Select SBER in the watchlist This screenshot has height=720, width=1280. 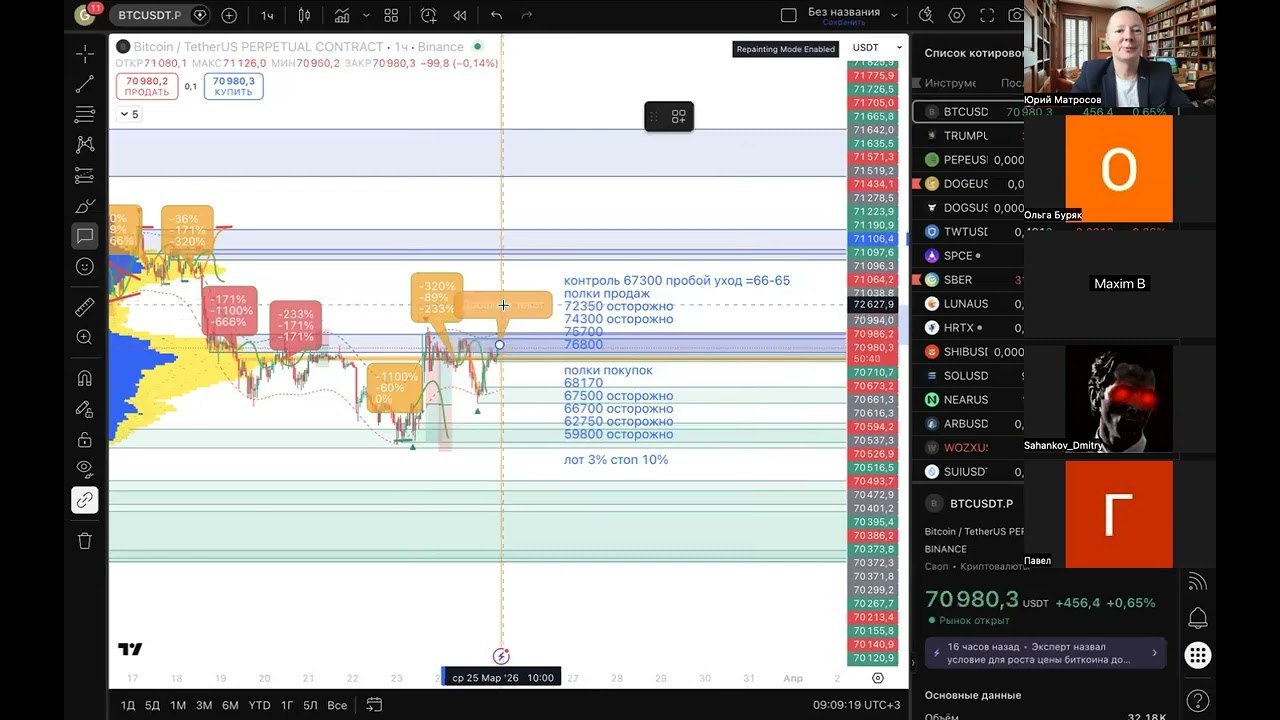pyautogui.click(x=968, y=280)
